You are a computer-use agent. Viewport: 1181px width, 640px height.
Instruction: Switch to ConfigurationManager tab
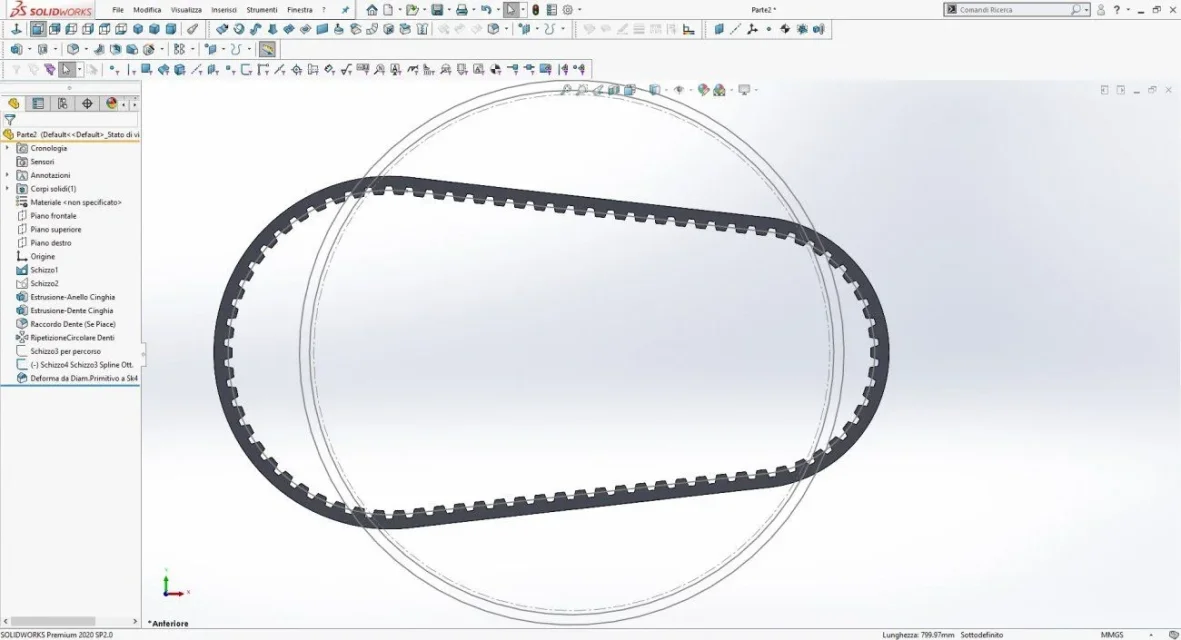coord(63,103)
